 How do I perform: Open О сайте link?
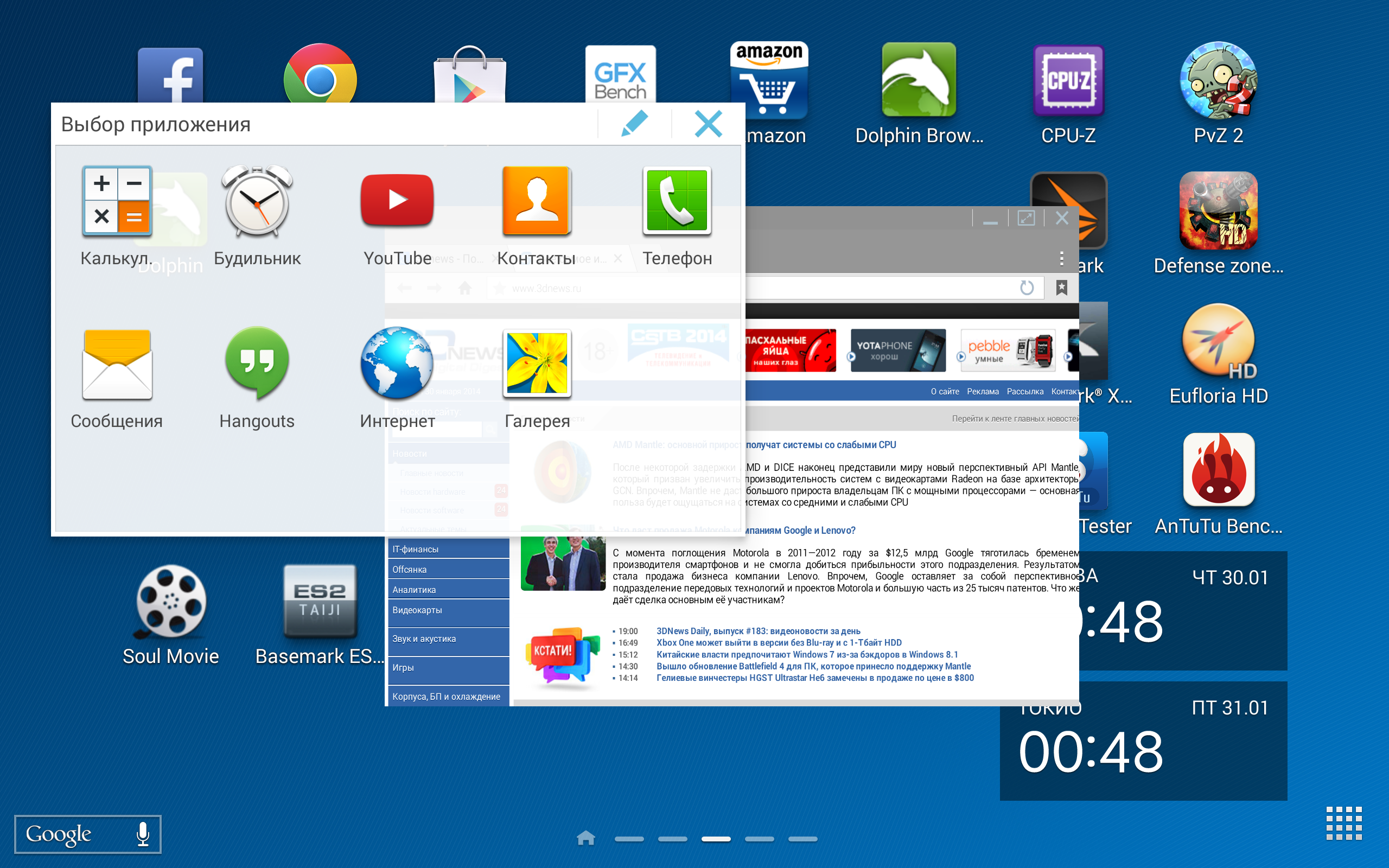[x=945, y=392]
